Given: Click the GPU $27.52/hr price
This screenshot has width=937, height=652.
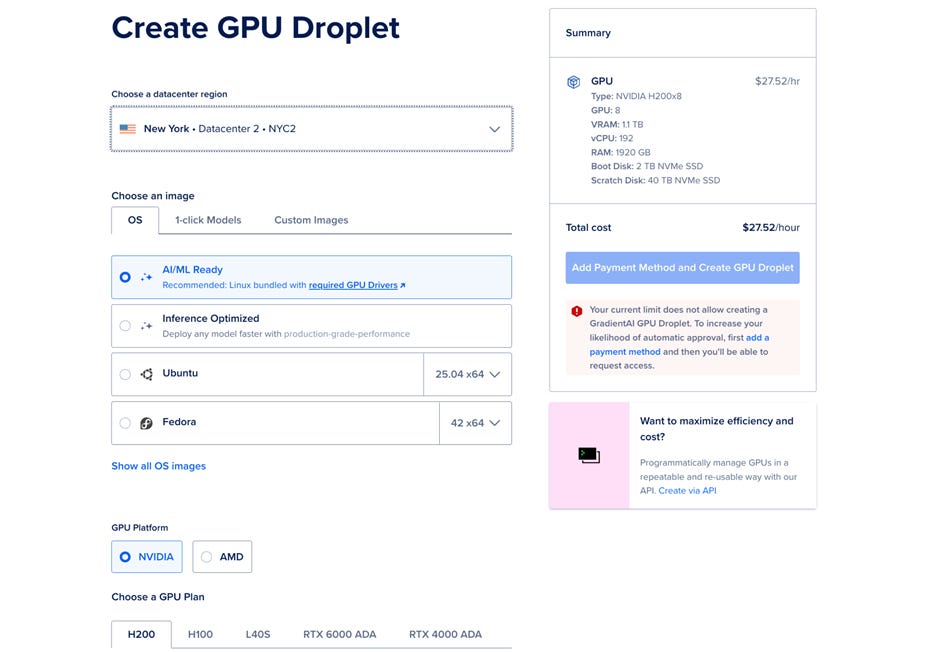Looking at the screenshot, I should tap(777, 81).
